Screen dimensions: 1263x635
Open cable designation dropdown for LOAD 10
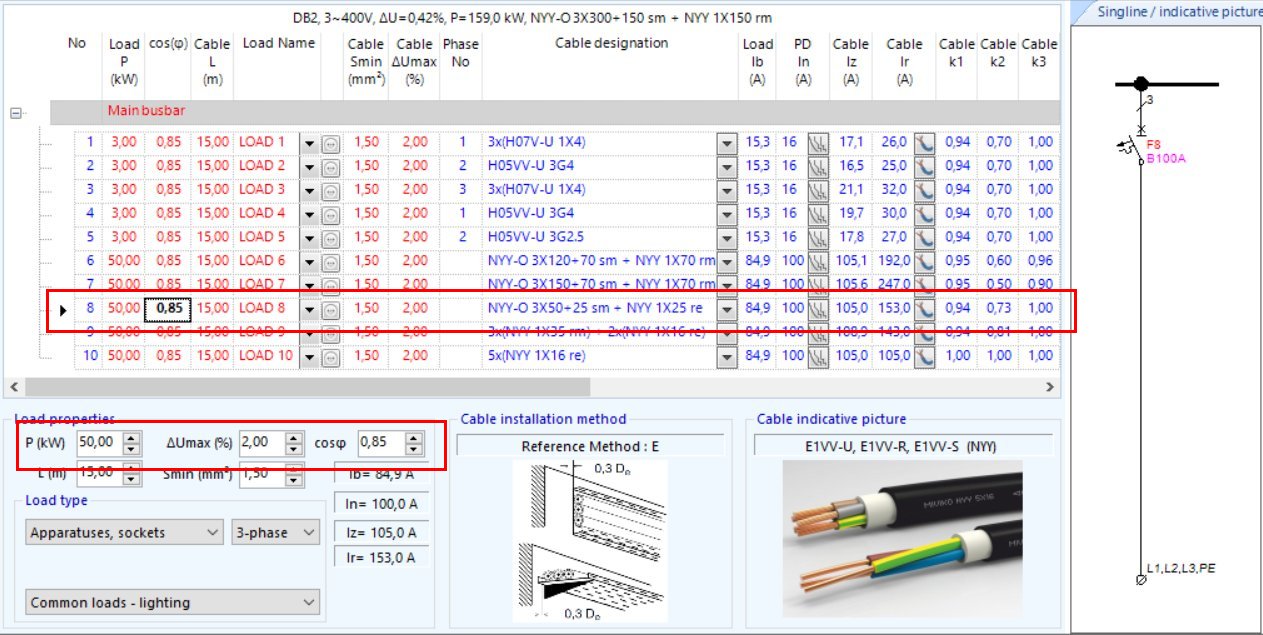click(727, 356)
